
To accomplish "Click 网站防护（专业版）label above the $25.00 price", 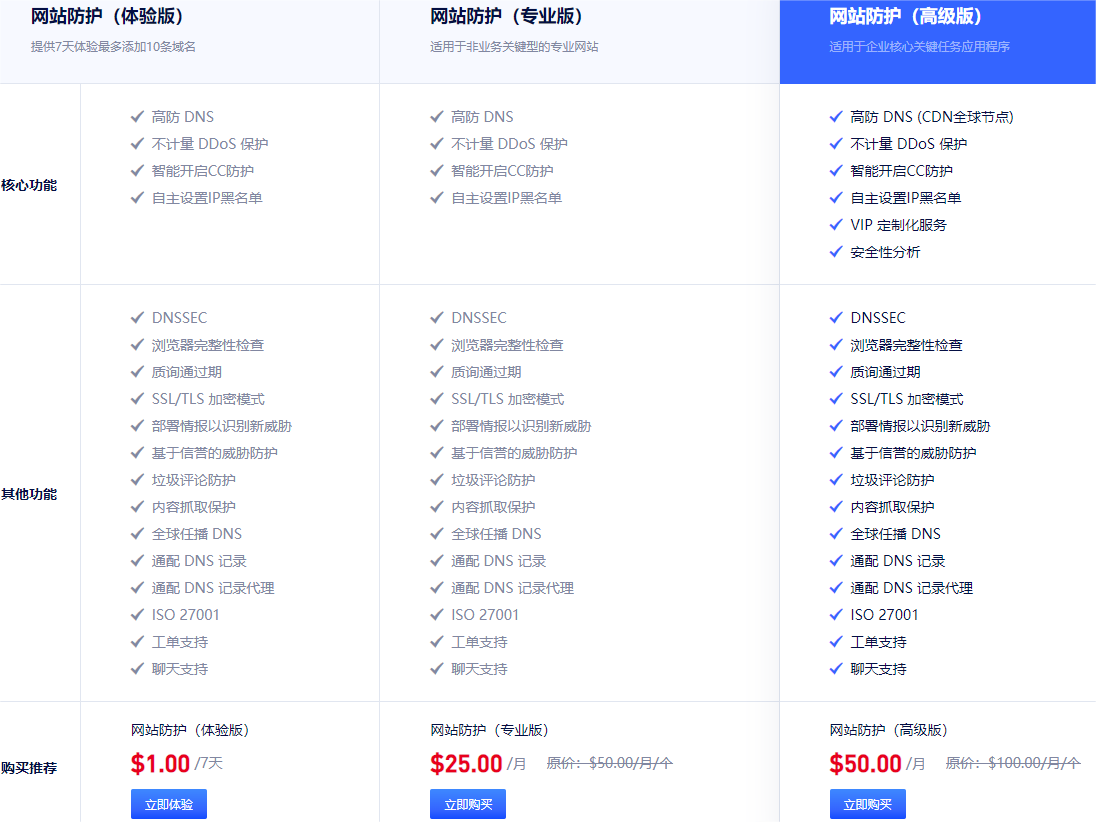I will click(489, 730).
